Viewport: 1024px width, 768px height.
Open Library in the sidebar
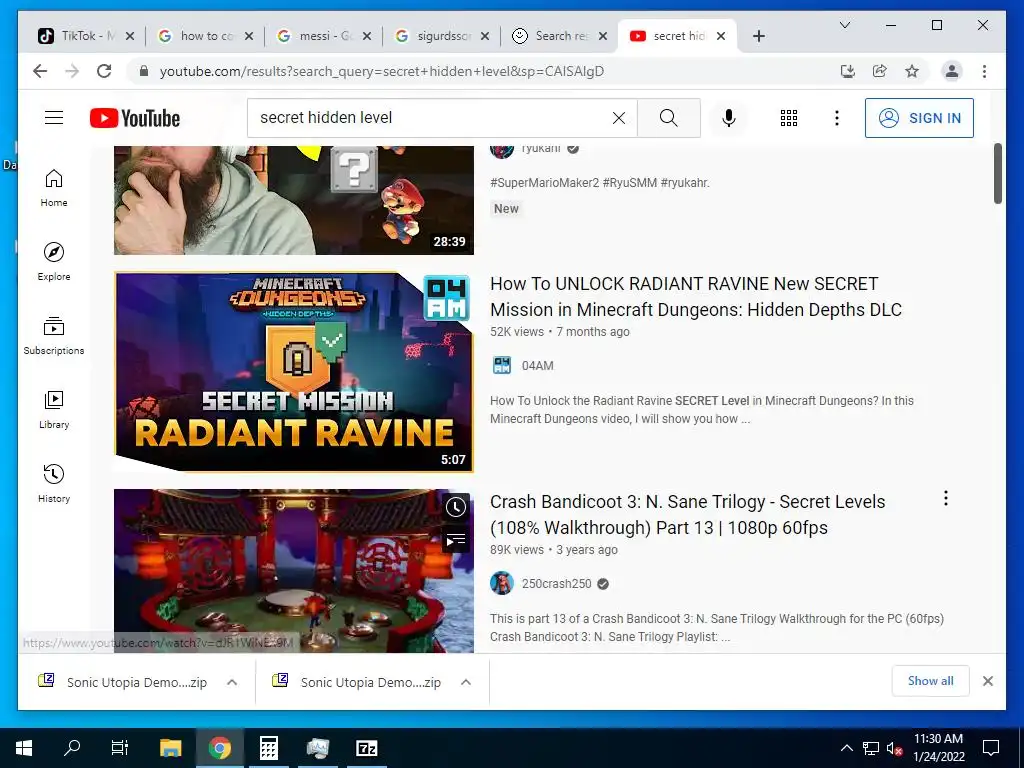pyautogui.click(x=54, y=409)
